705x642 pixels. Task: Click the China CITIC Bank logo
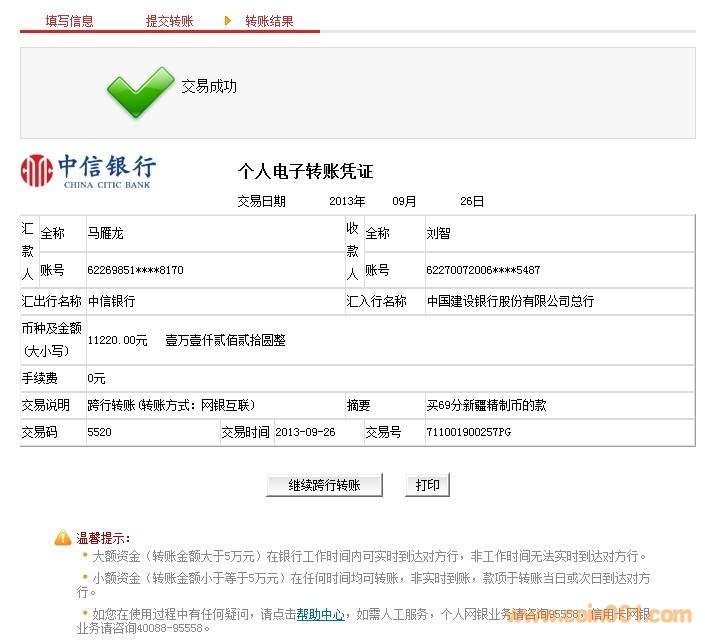pyautogui.click(x=88, y=171)
